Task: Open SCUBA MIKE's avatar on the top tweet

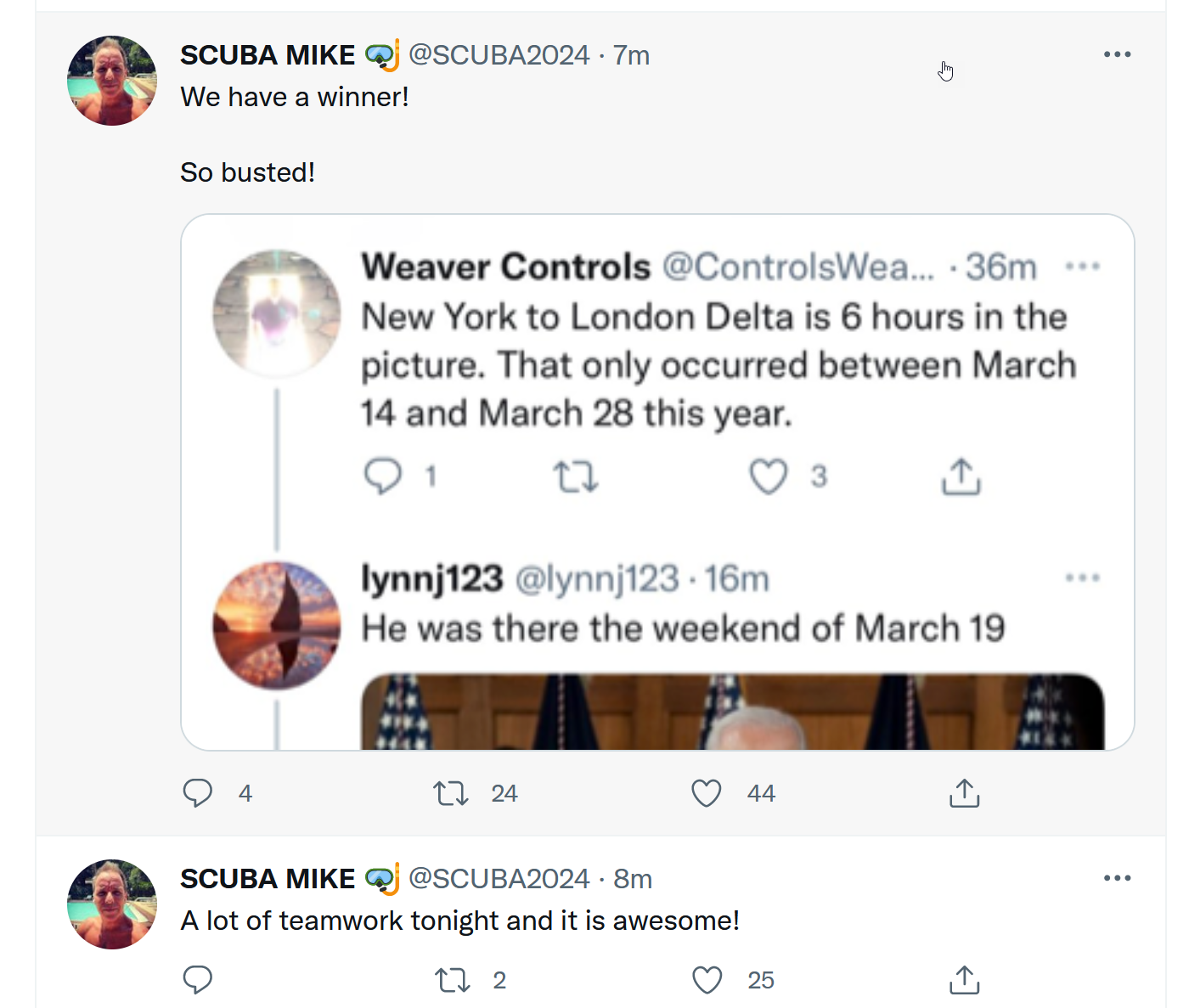Action: pos(112,81)
